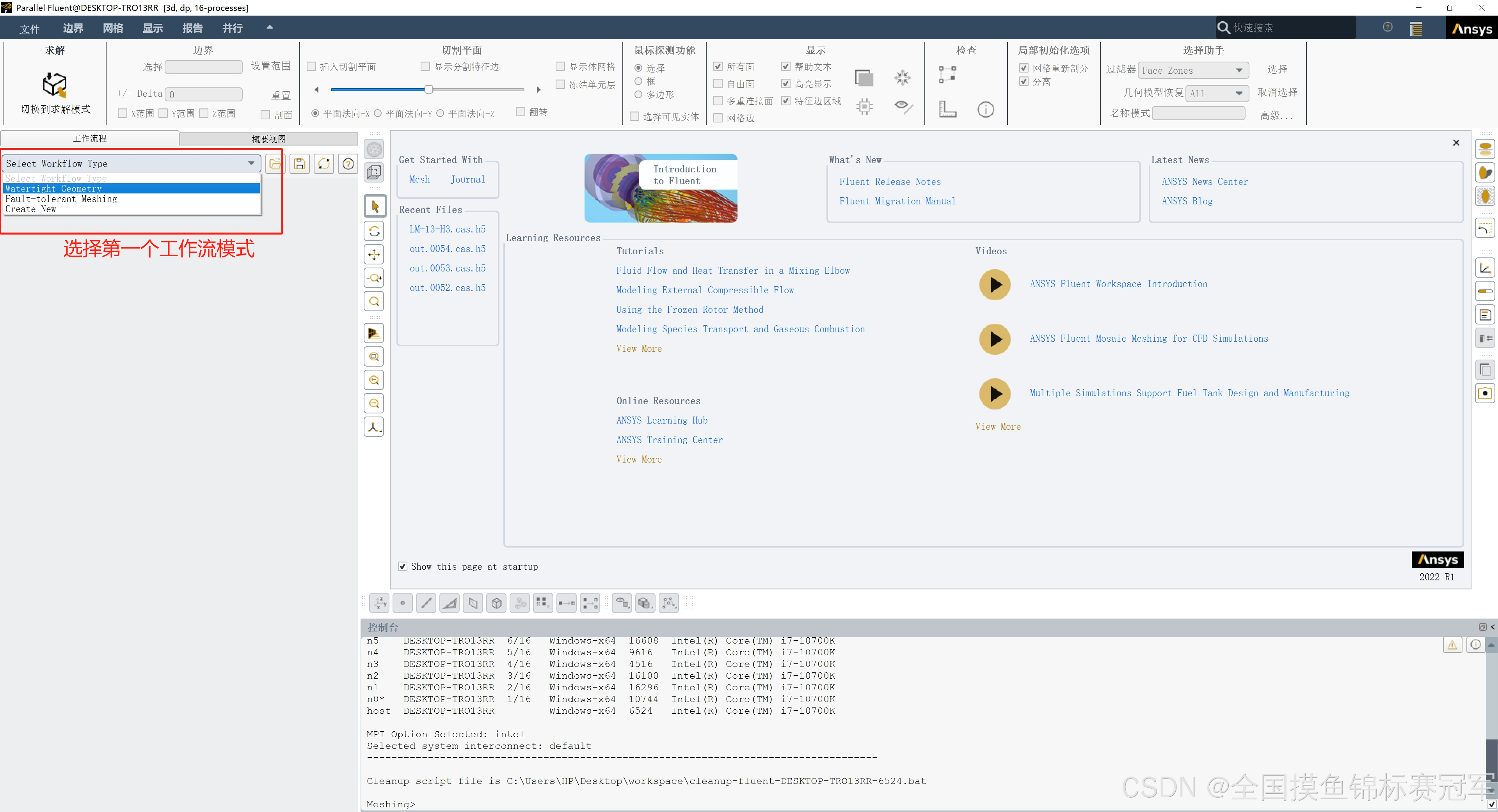The height and width of the screenshot is (812, 1498).
Task: Expand the Face Zones filter dropdown
Action: 1239,70
